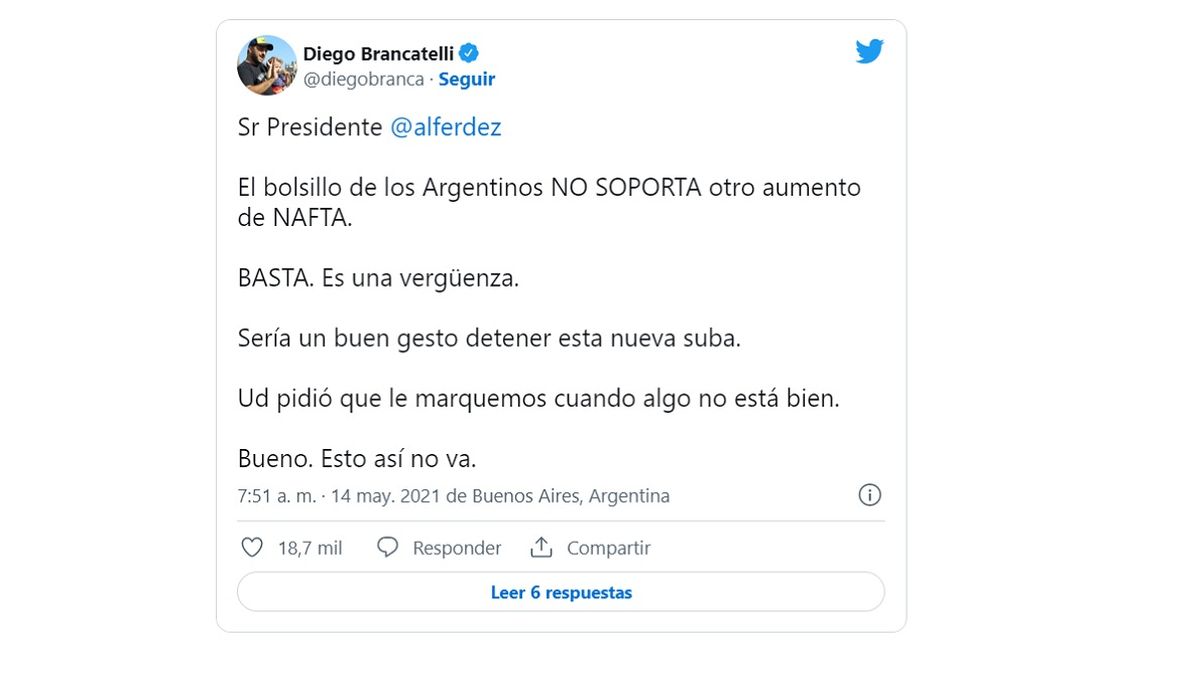This screenshot has width=1200, height=675.
Task: Open the @diegobranca handle link
Action: tap(363, 79)
